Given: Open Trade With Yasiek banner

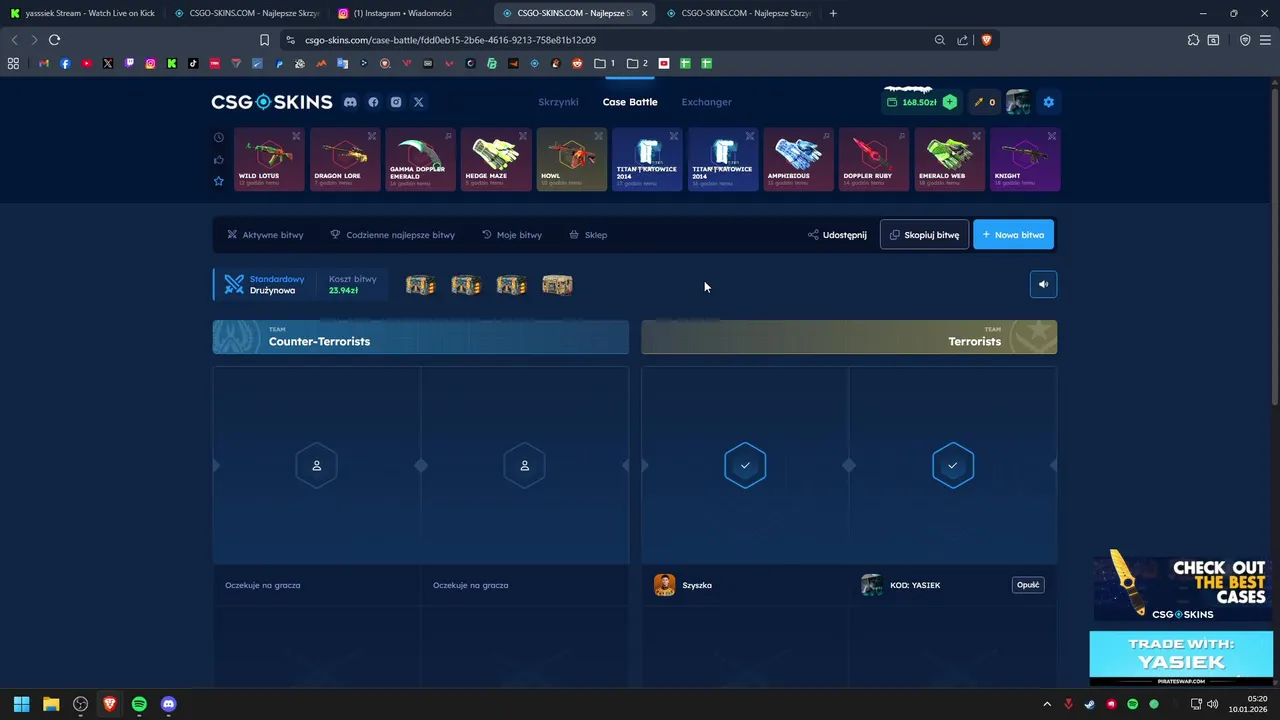Looking at the screenshot, I should coord(1181,657).
